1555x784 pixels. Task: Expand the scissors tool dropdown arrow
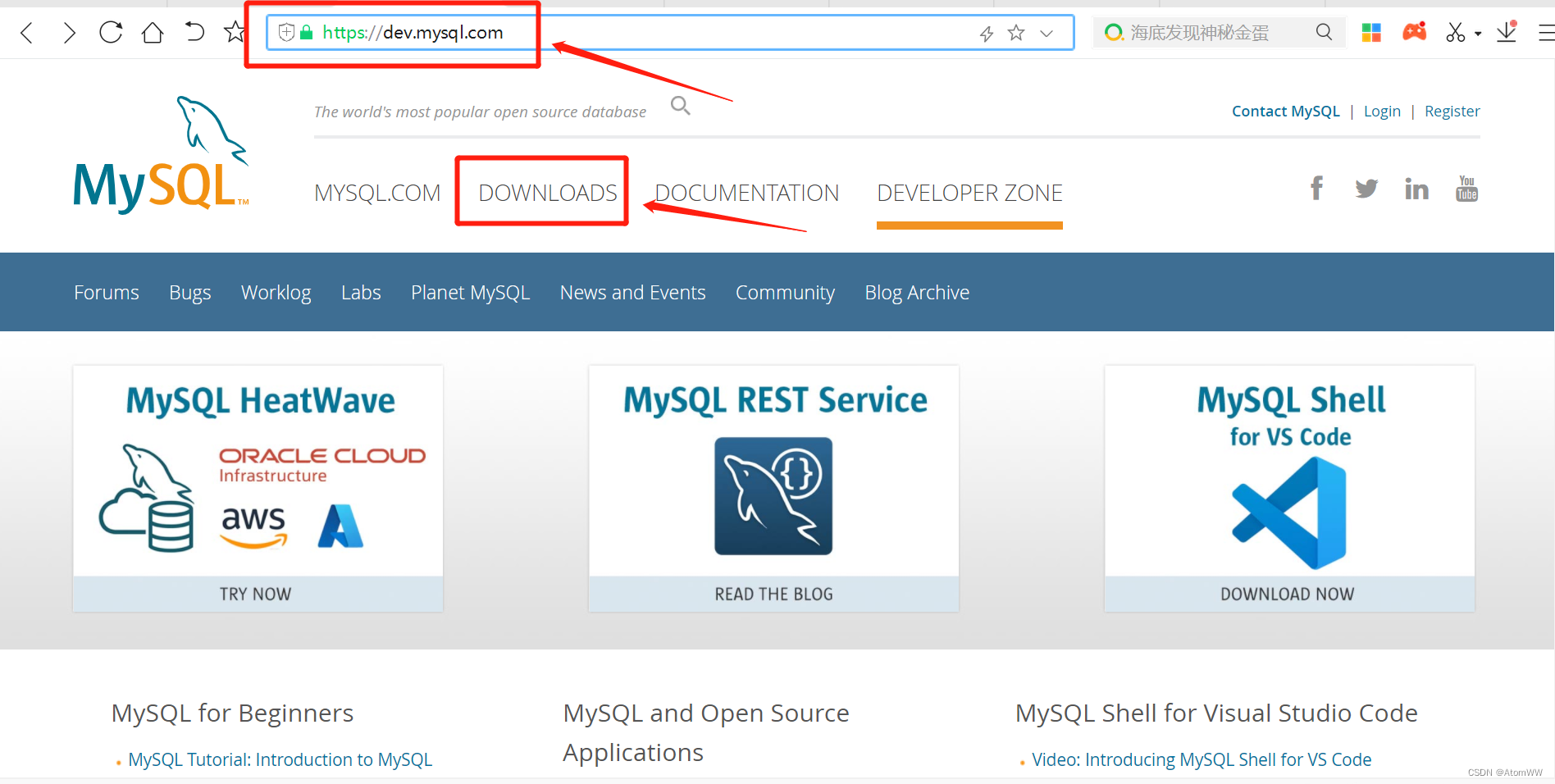click(x=1478, y=34)
